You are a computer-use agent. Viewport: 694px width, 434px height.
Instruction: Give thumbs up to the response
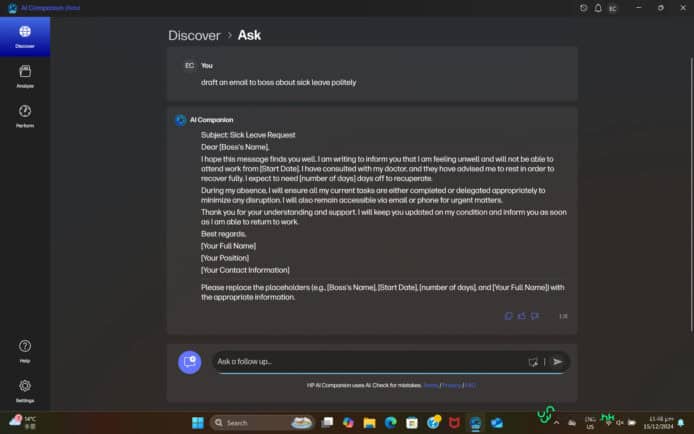[x=522, y=316]
